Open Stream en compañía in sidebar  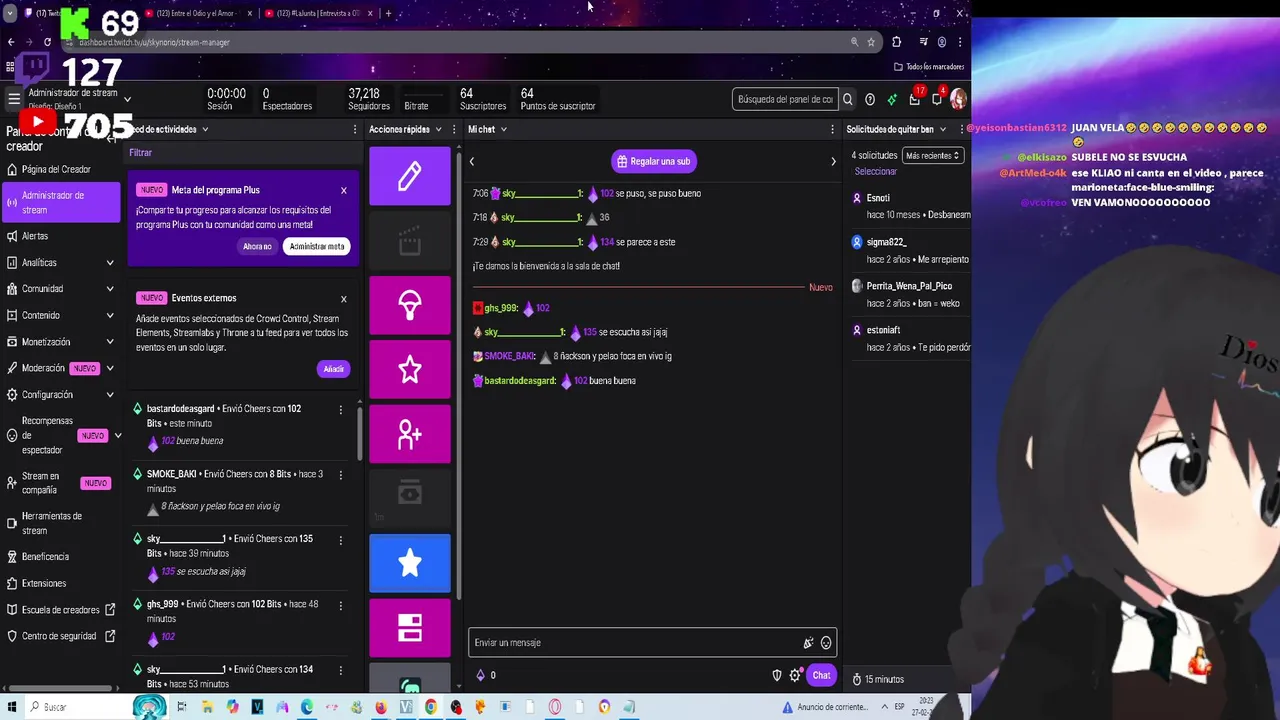point(60,483)
